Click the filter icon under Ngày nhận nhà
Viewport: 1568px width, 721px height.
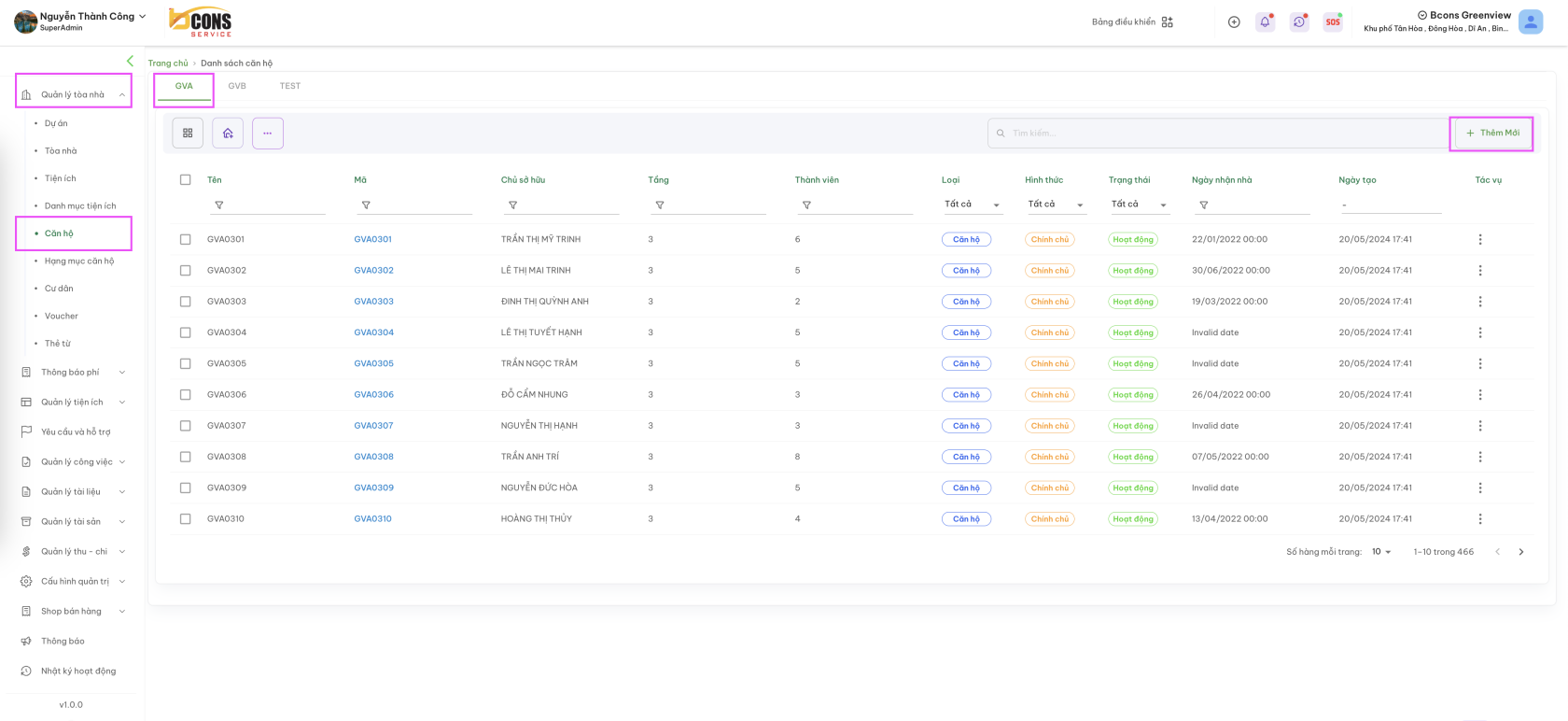[1204, 205]
